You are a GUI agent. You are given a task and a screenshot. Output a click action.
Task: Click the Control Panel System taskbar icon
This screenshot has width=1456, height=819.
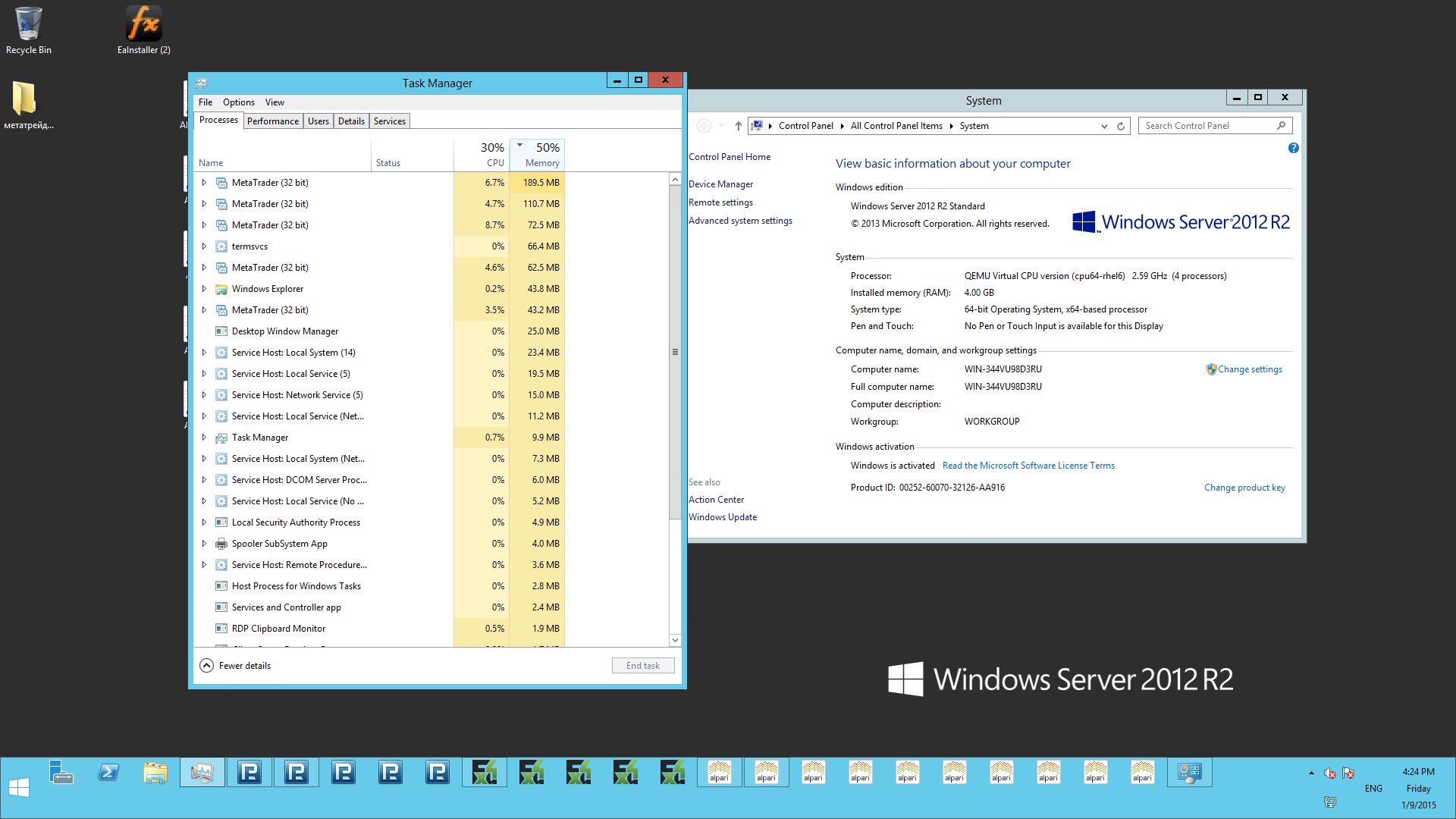[x=1190, y=773]
